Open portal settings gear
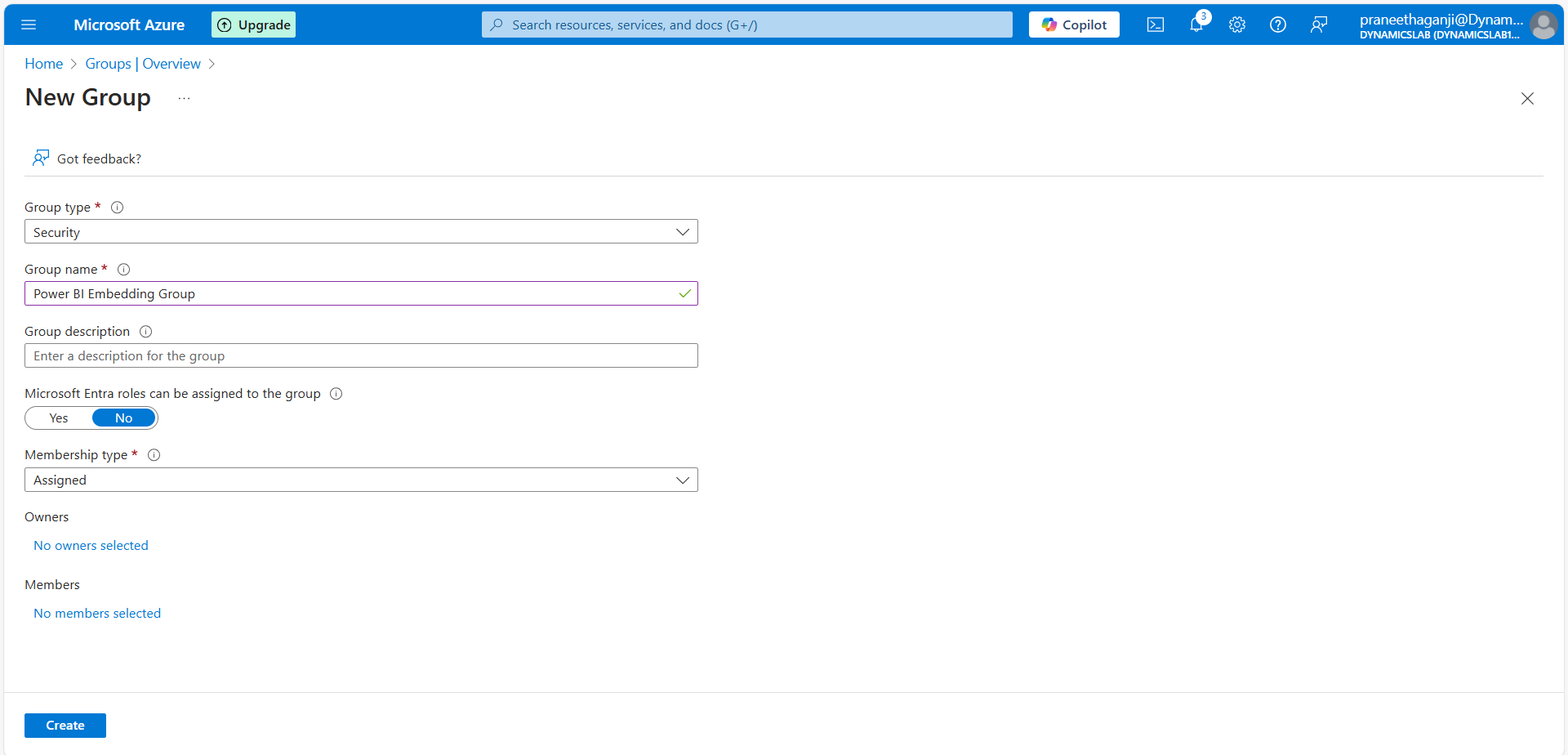 1237,25
